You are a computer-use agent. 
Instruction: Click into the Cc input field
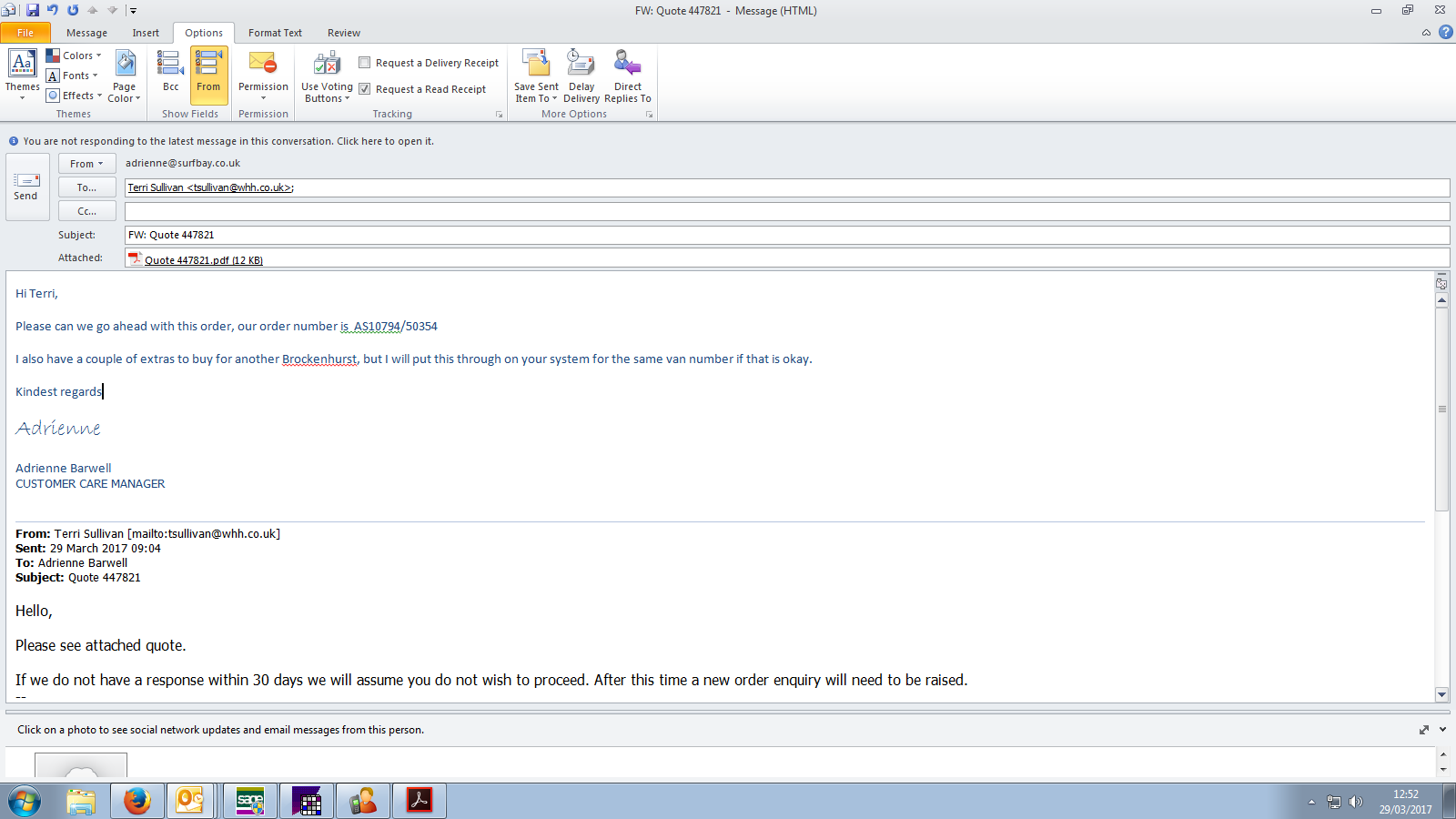[x=786, y=211]
